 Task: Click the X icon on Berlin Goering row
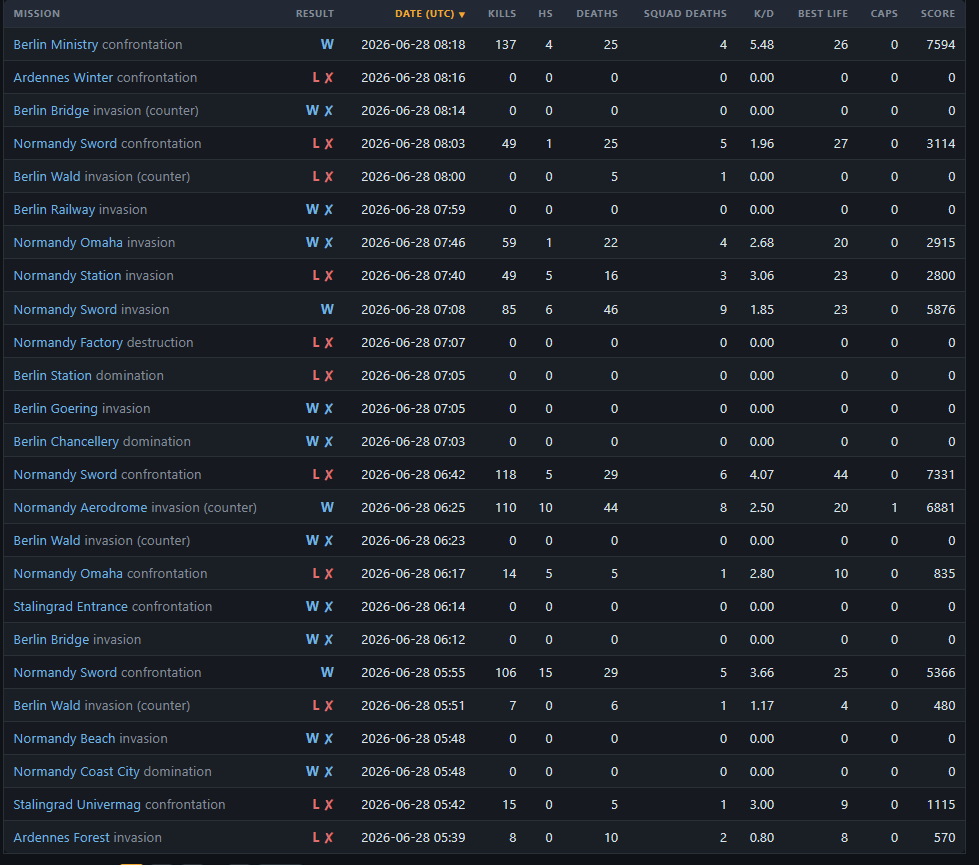(x=328, y=408)
